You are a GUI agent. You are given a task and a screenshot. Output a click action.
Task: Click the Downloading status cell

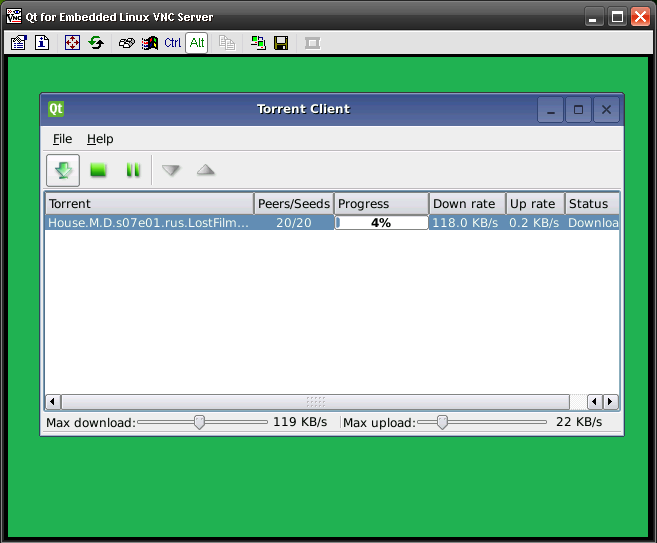click(x=592, y=222)
